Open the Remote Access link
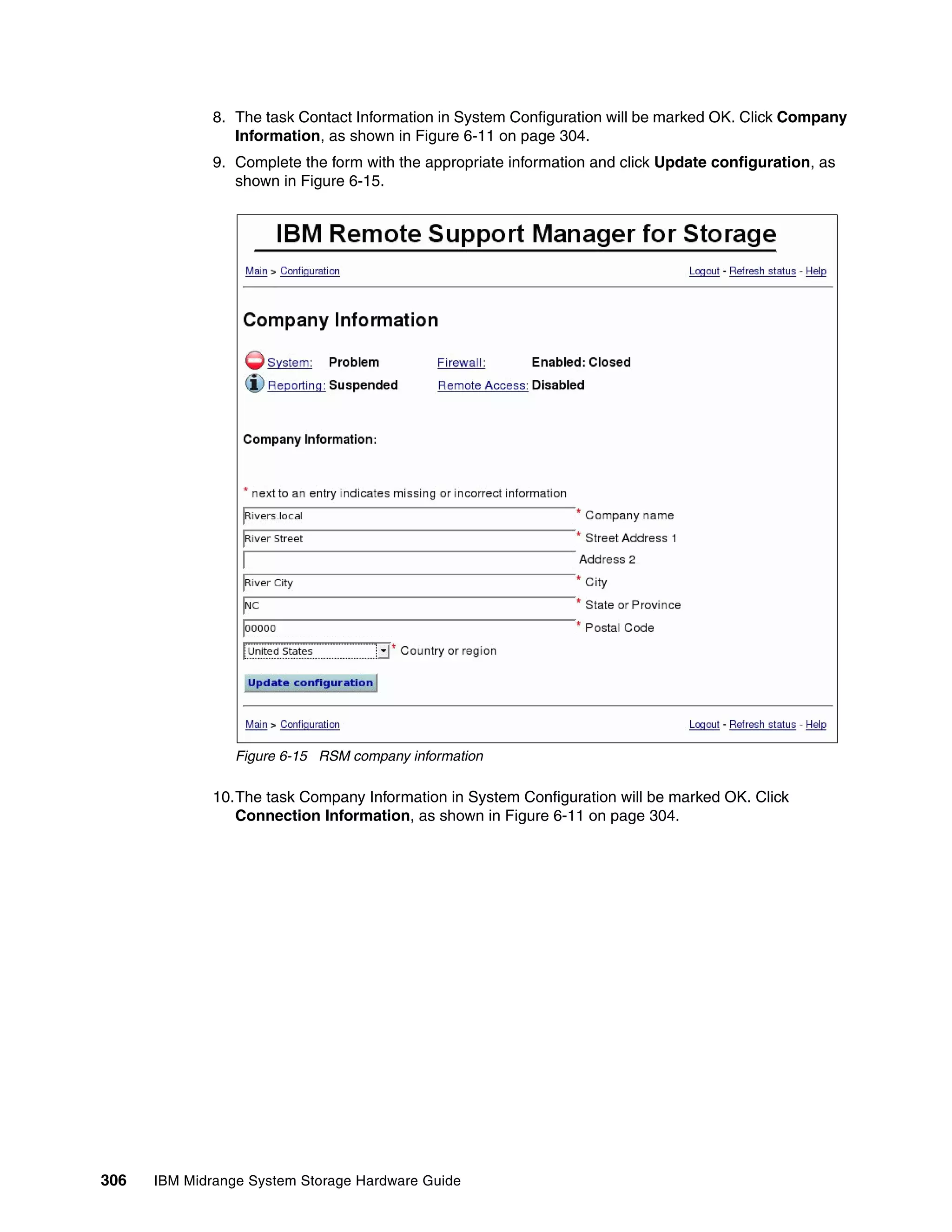 [483, 385]
